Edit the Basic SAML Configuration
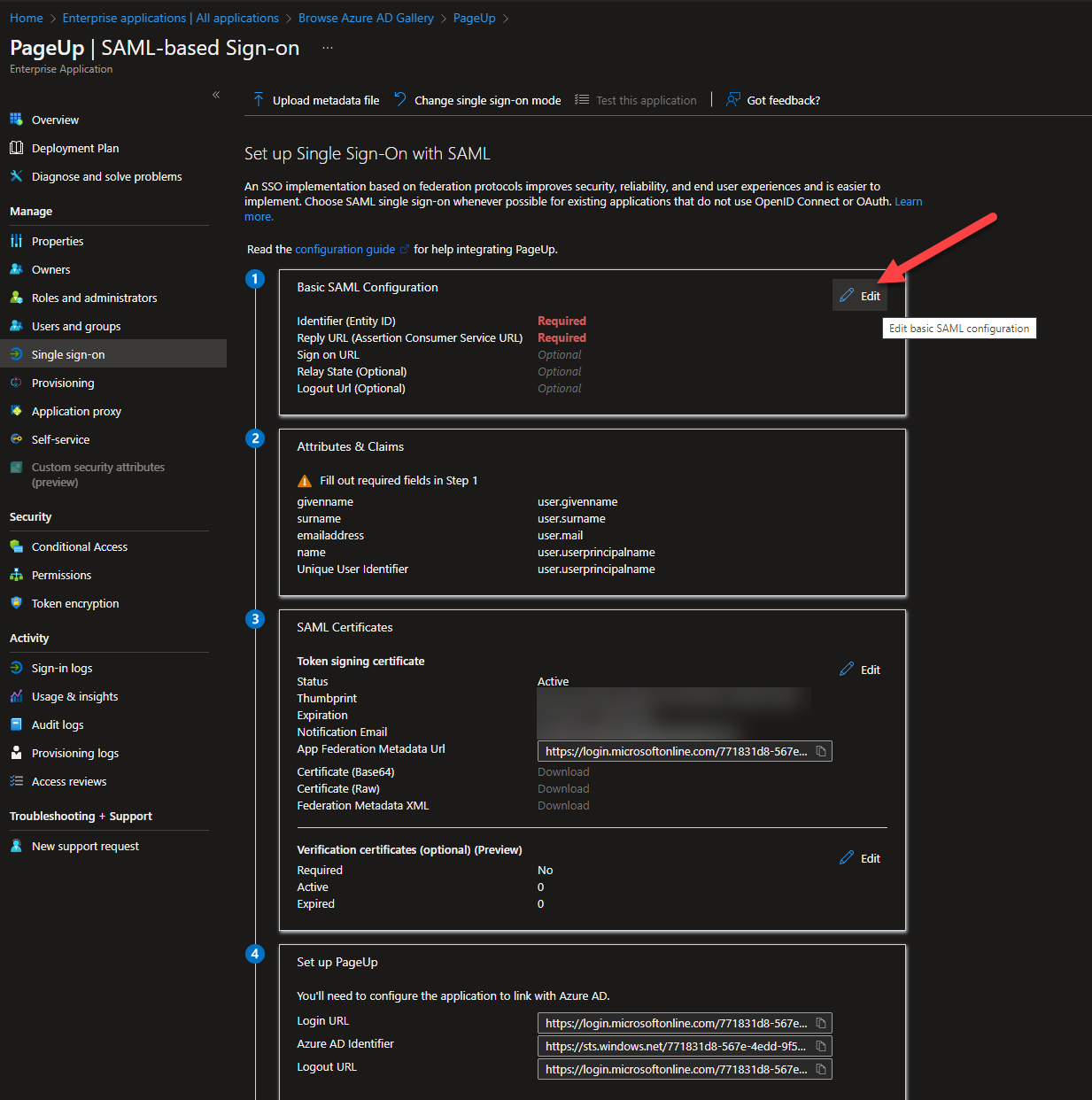The width and height of the screenshot is (1092, 1100). [x=860, y=296]
